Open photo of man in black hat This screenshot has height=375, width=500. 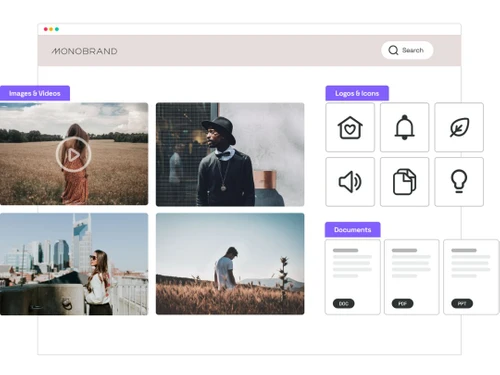click(230, 154)
